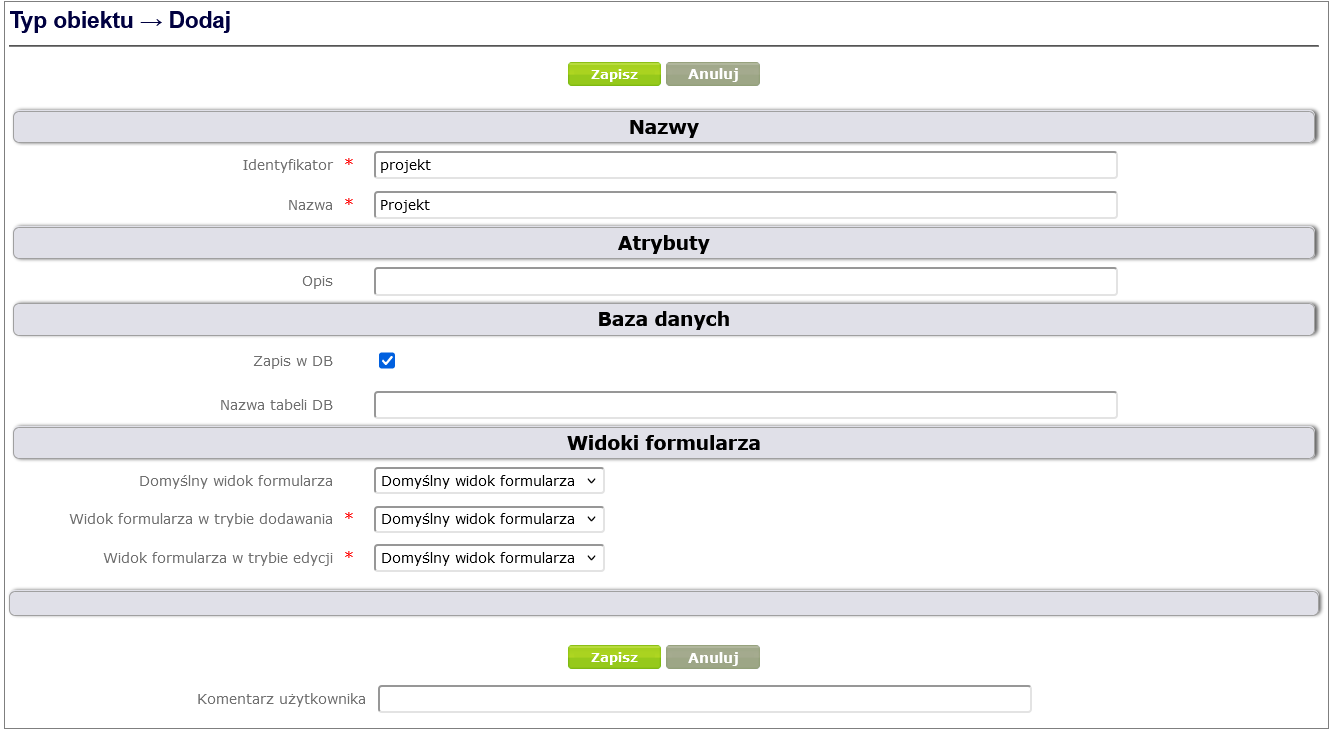Select the Opis text field

[745, 282]
